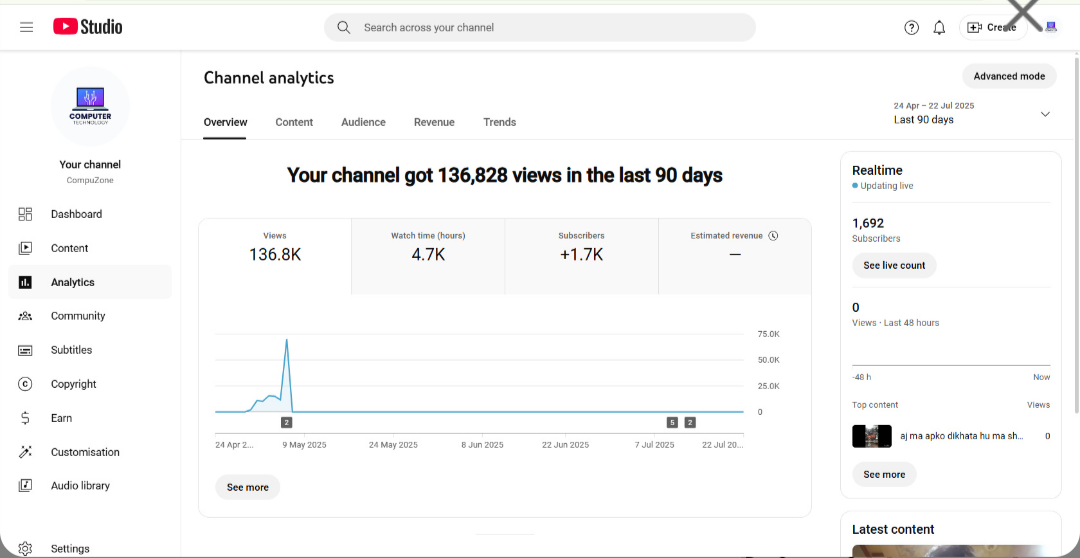Viewport: 1080px width, 558px height.
Task: Select the Watch time (hours) card
Action: pos(428,256)
